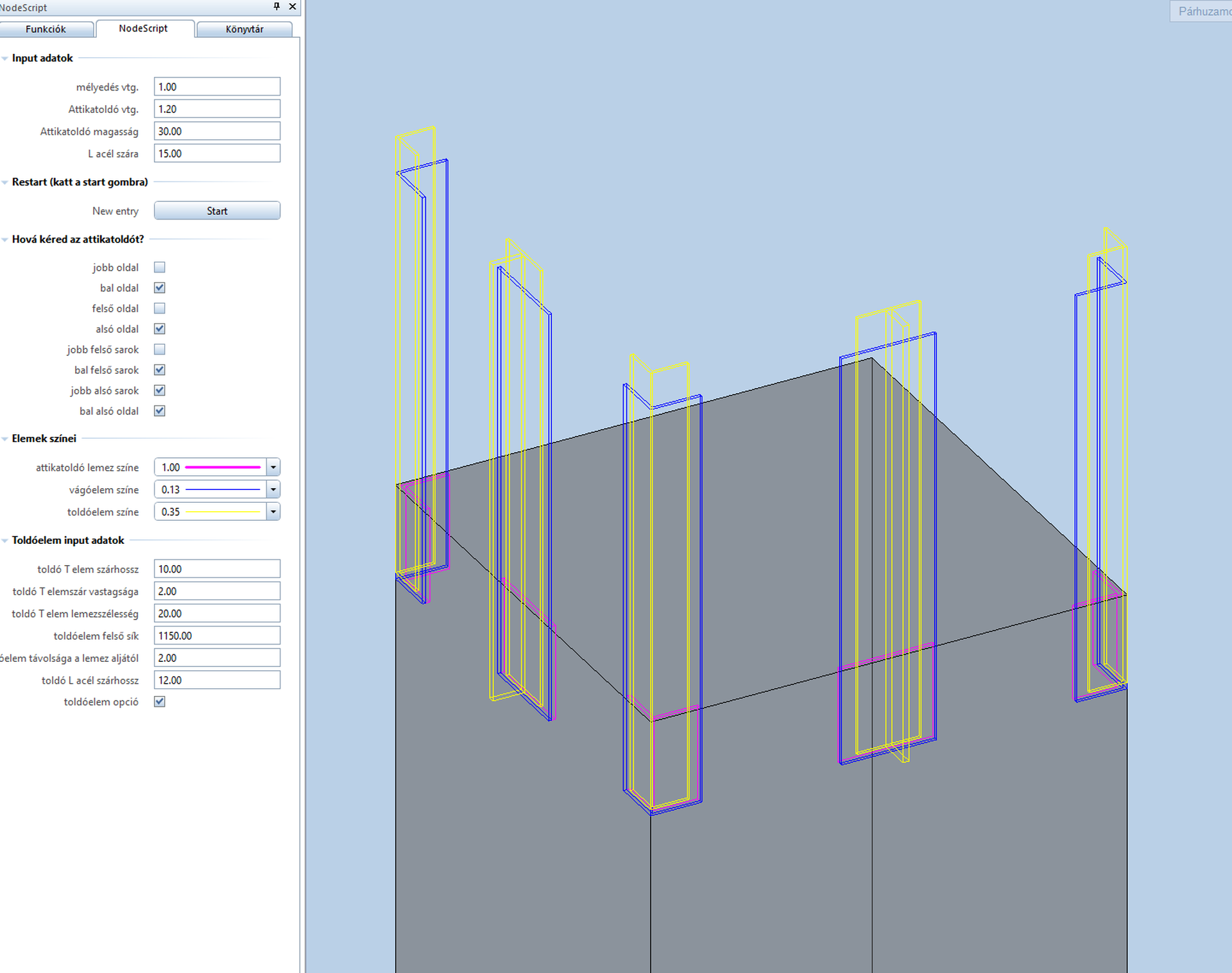Open vágóelem színe dropdown arrow
1232x973 pixels.
(x=273, y=489)
